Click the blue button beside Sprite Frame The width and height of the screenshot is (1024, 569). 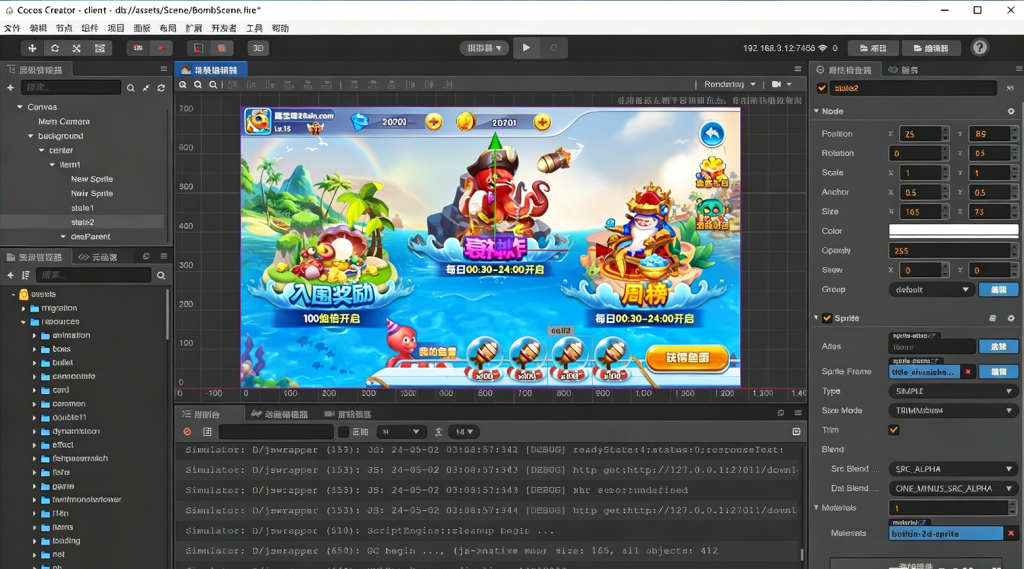tap(998, 371)
